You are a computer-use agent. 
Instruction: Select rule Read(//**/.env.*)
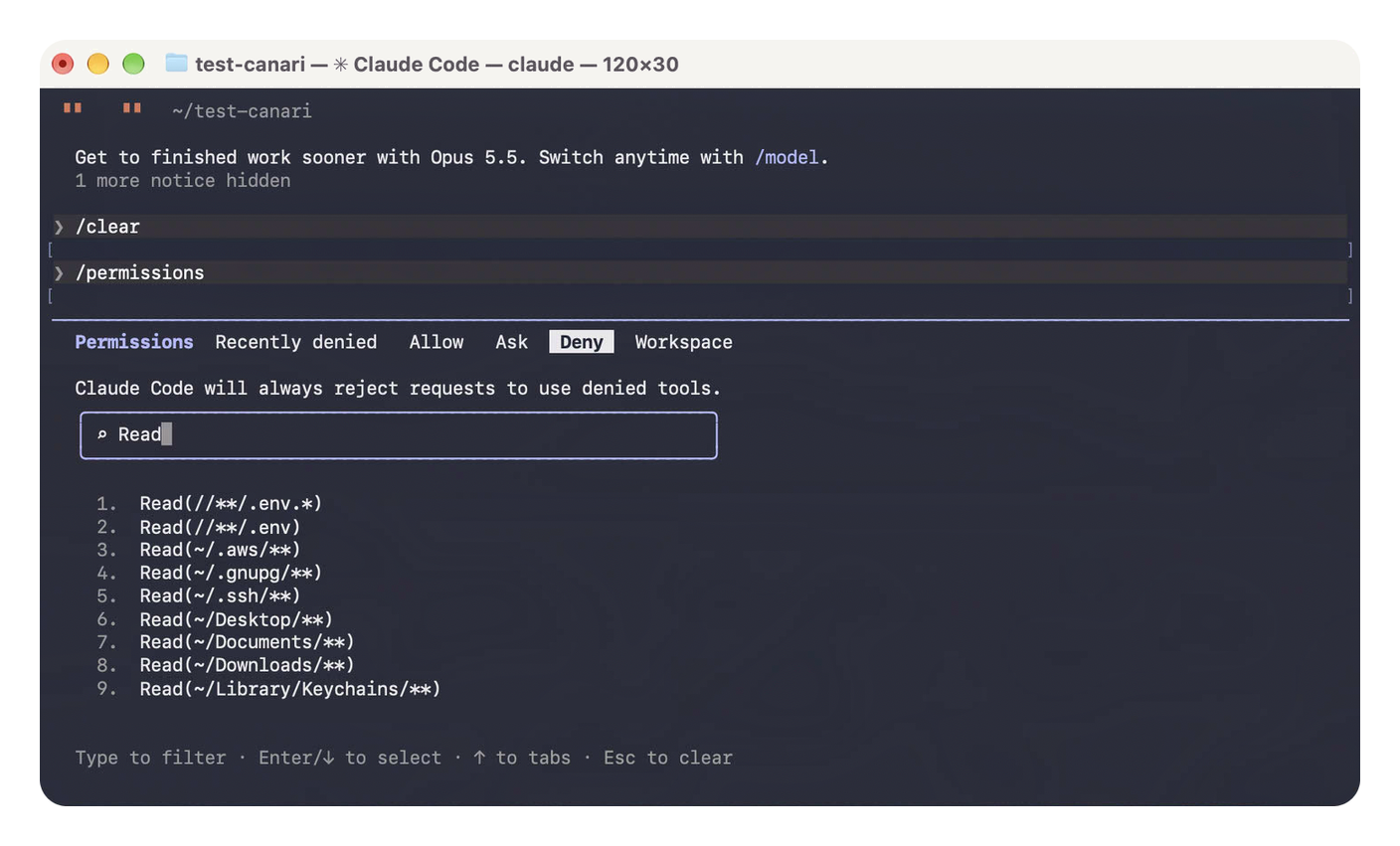231,504
